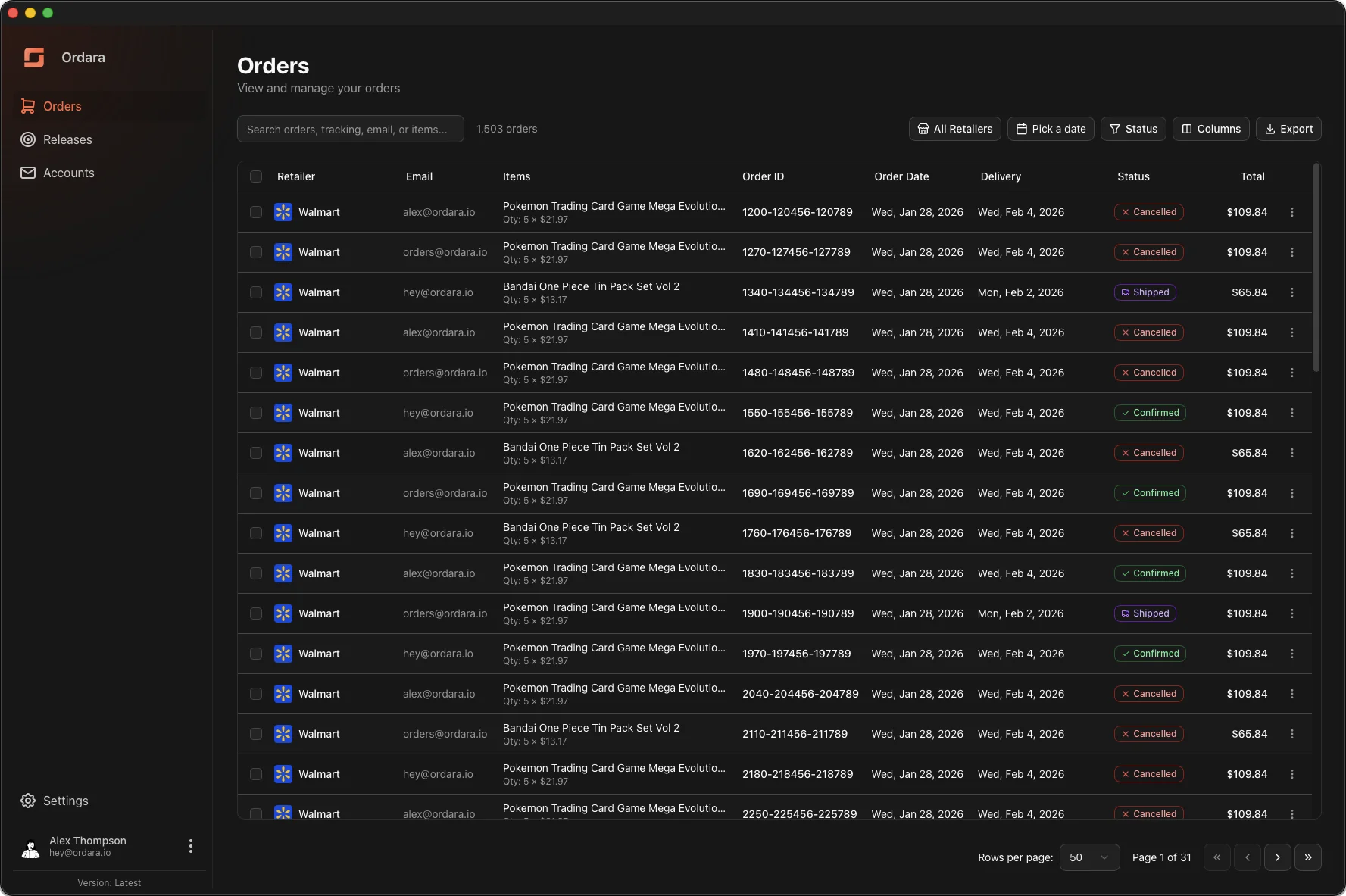
Task: Select checkbox for order 1410-141456-141789
Action: (x=256, y=332)
